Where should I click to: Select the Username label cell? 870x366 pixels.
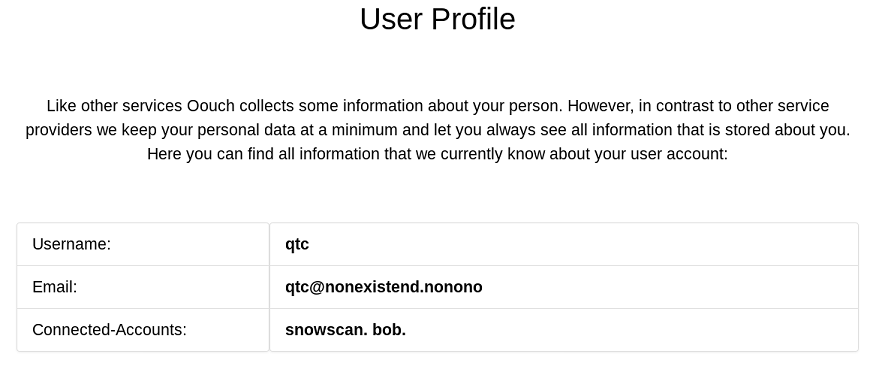143,244
